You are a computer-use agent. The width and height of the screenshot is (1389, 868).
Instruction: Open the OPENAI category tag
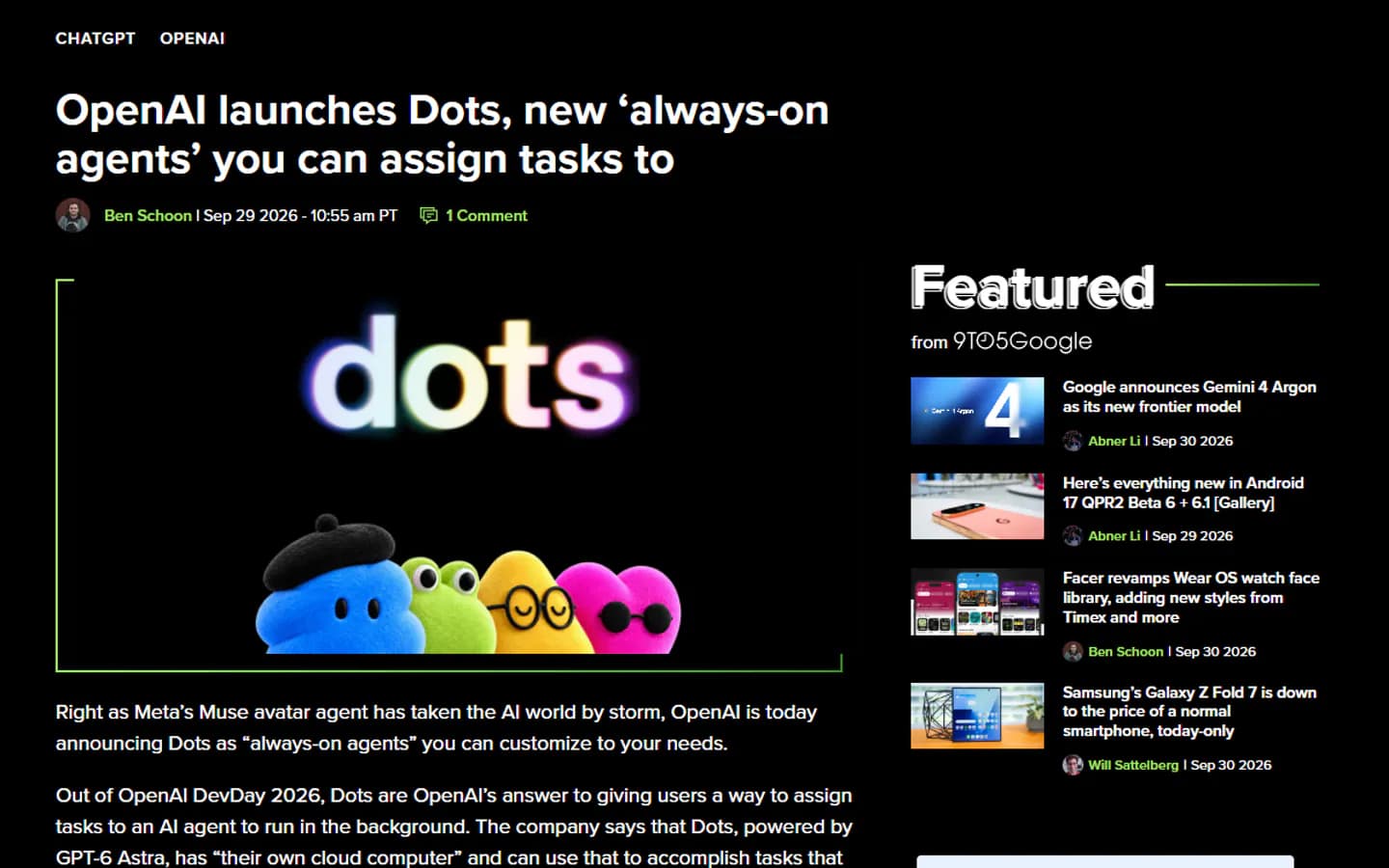pyautogui.click(x=192, y=39)
